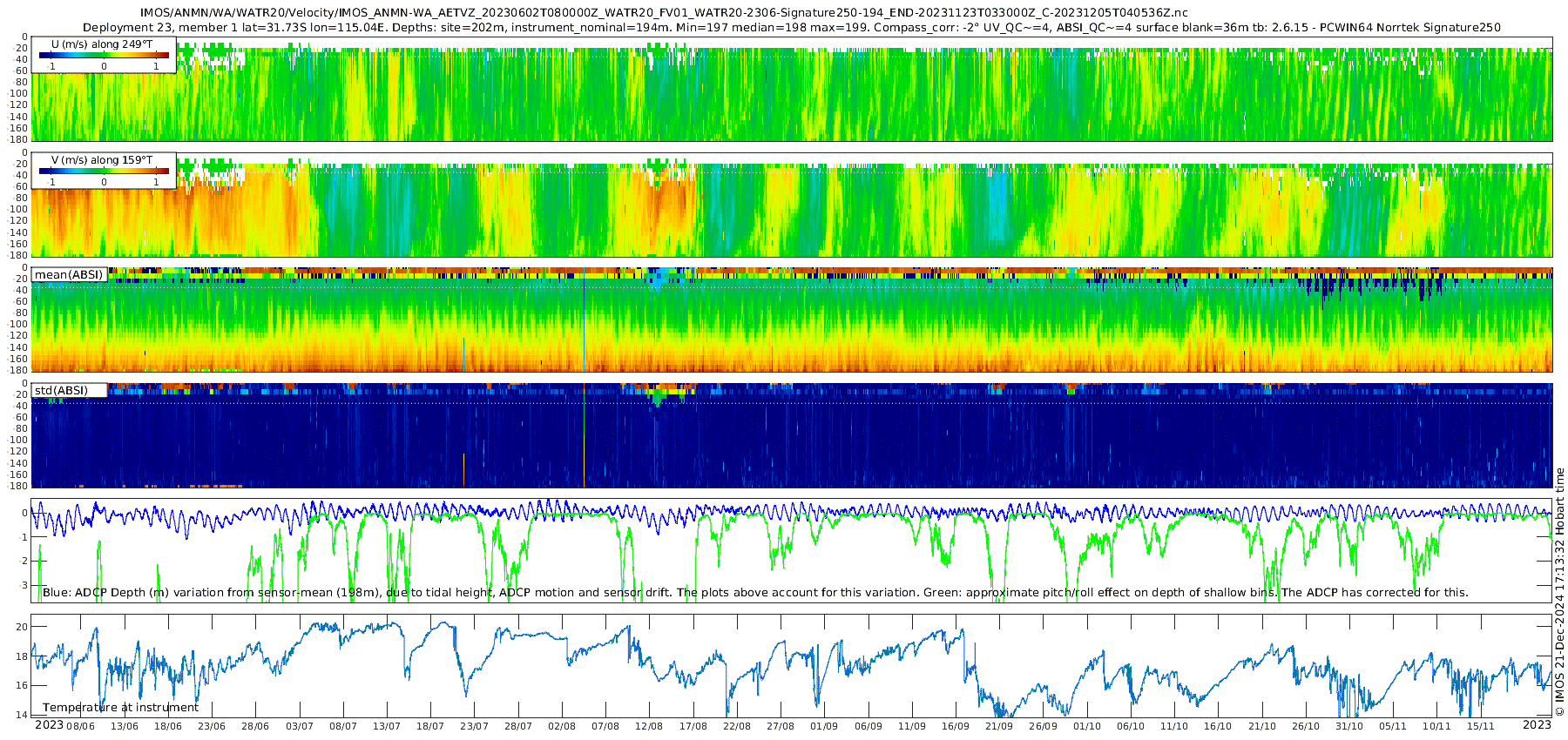
Task: Click the 08/06 date tick
Action: (80, 726)
